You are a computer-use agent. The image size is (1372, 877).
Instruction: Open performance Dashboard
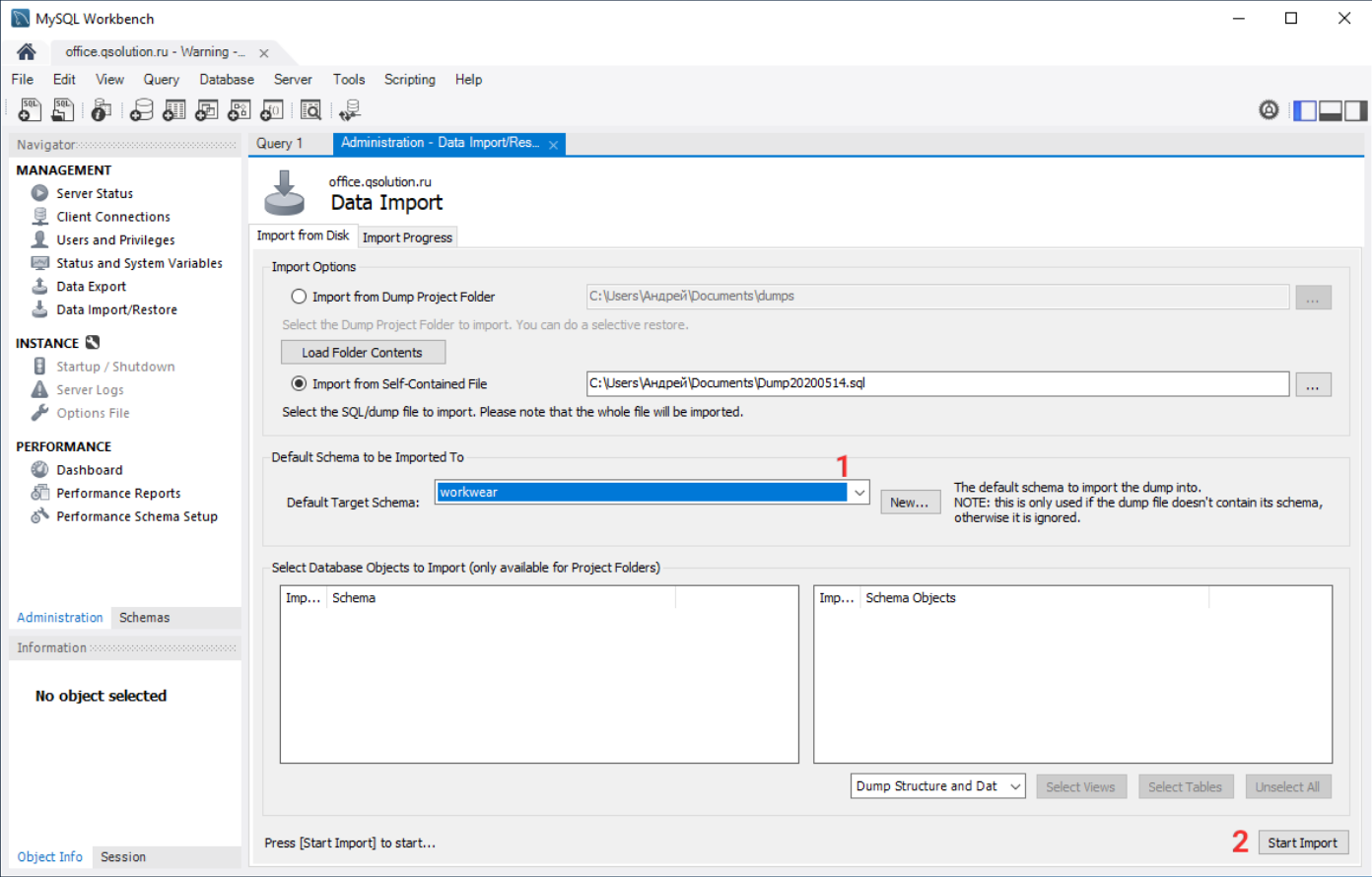[x=89, y=470]
